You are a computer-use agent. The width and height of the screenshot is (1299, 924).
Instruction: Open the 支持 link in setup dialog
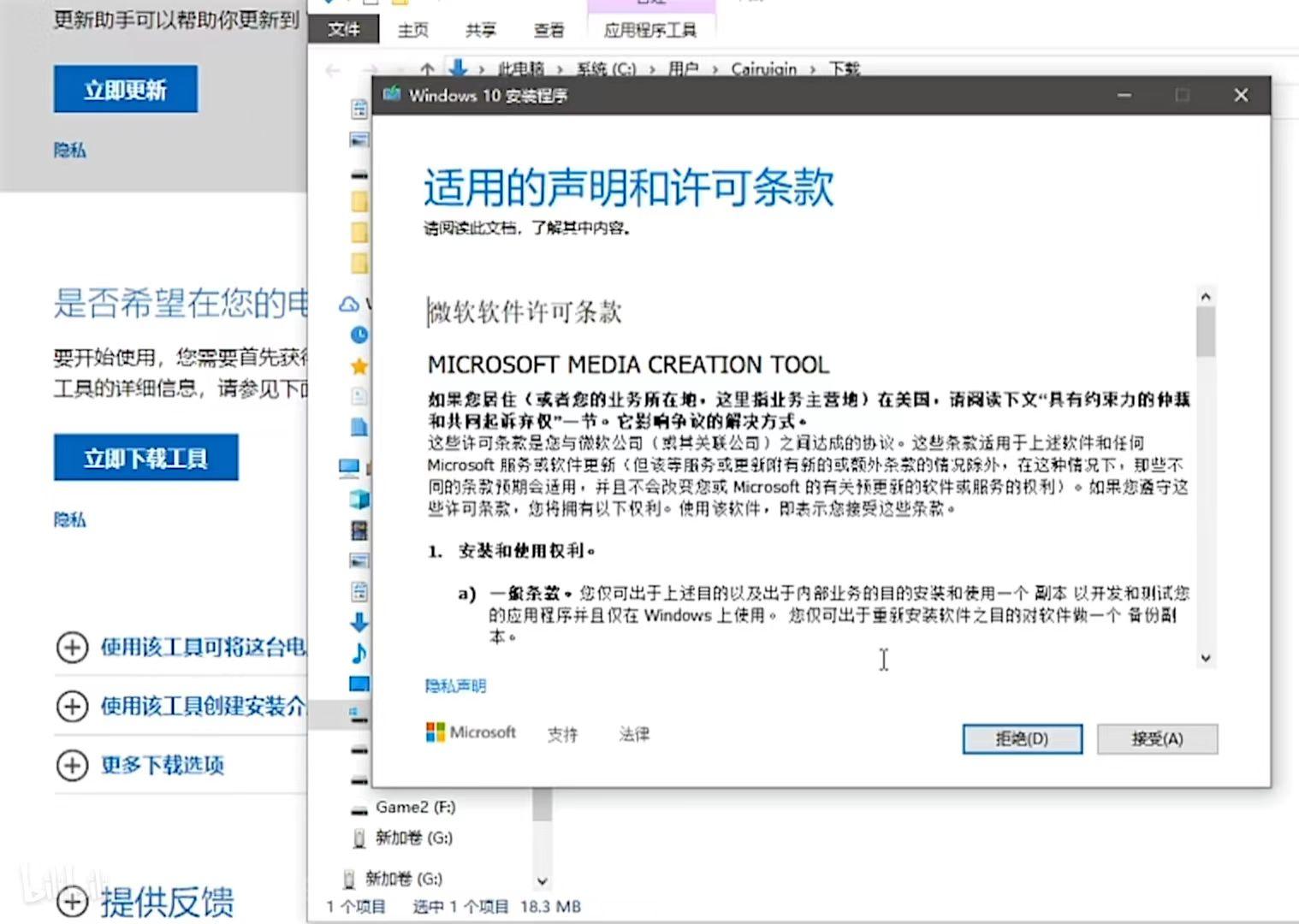(x=562, y=734)
